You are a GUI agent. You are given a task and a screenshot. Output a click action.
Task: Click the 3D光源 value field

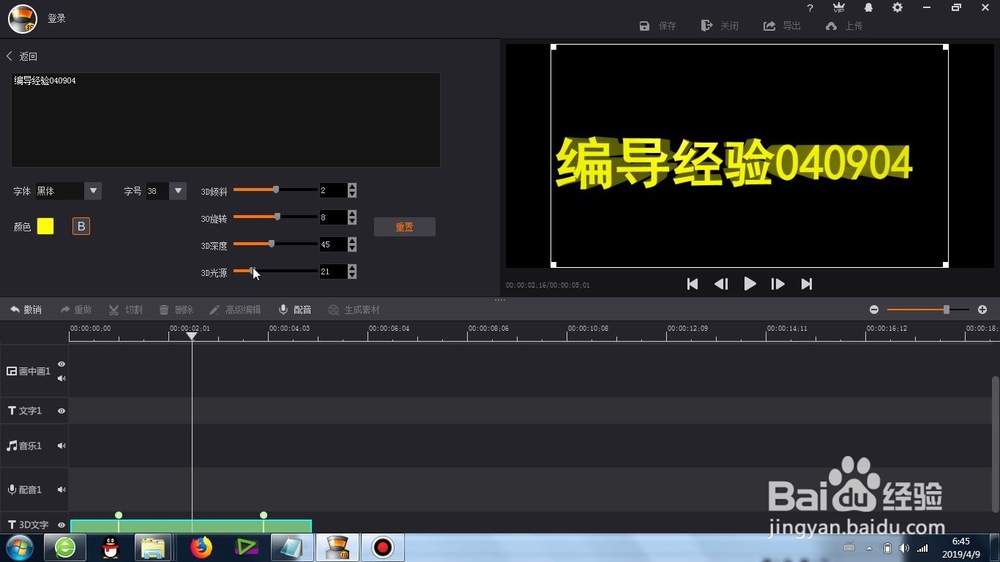click(333, 272)
